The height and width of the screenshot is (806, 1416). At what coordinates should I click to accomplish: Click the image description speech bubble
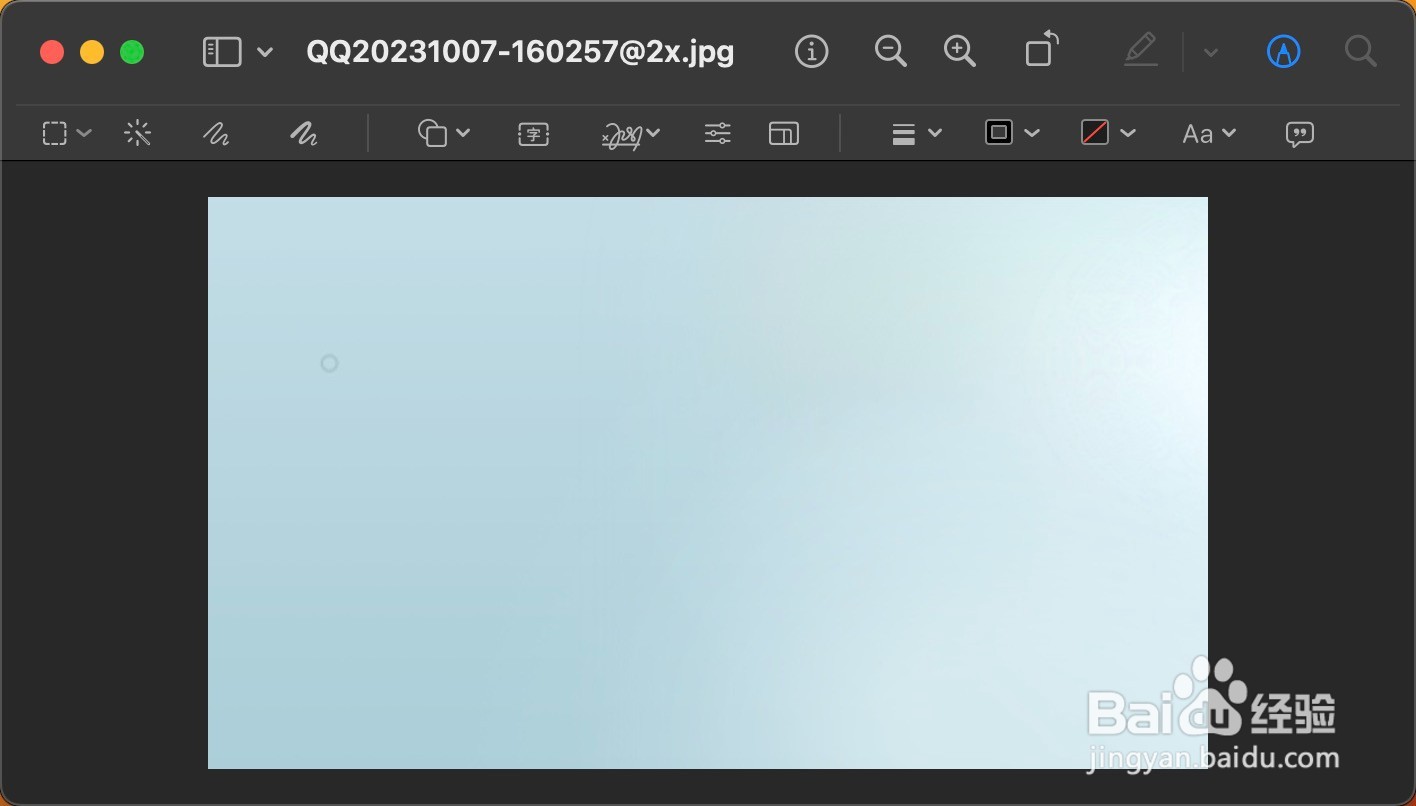[1300, 135]
